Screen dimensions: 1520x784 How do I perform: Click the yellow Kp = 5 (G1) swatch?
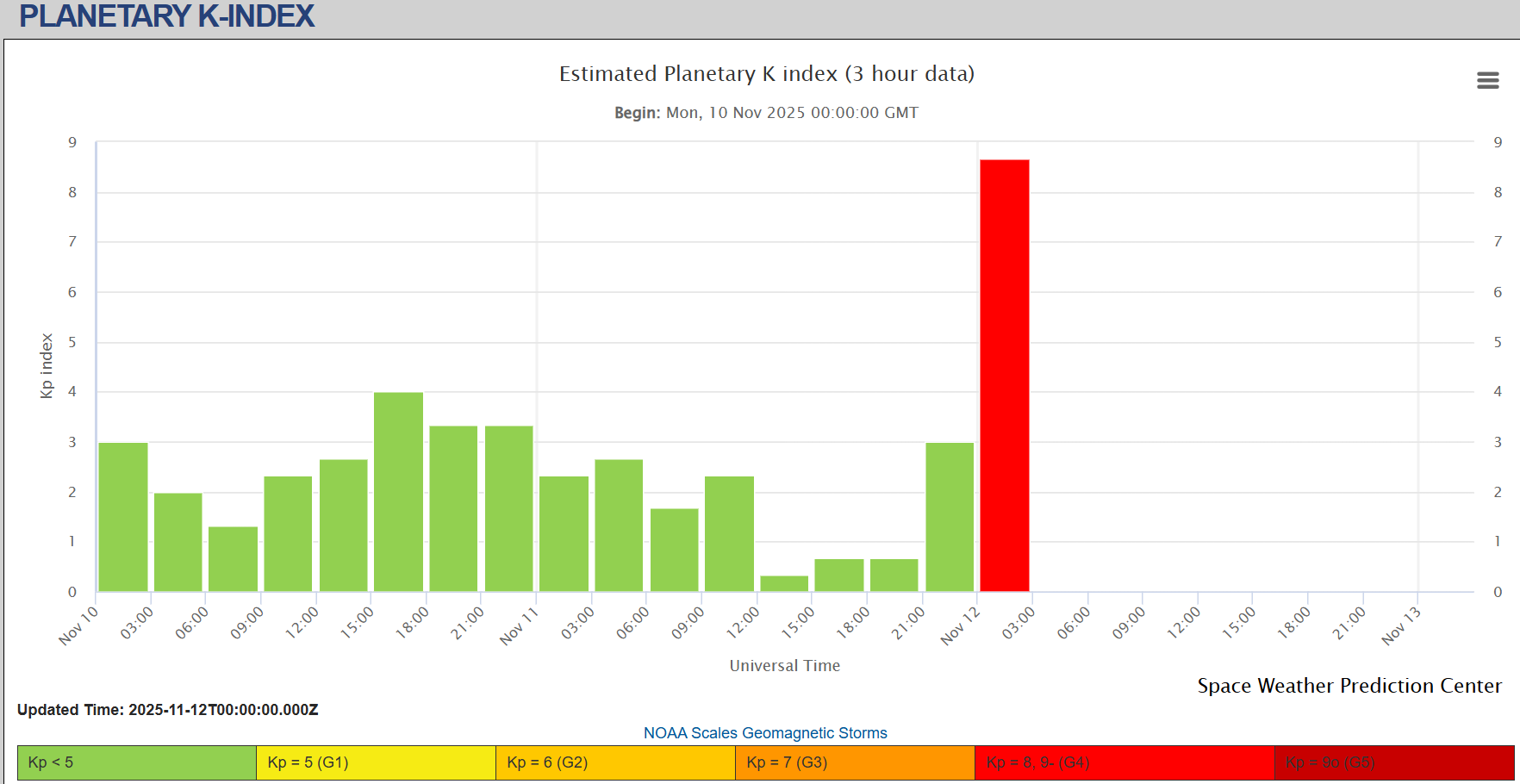376,762
